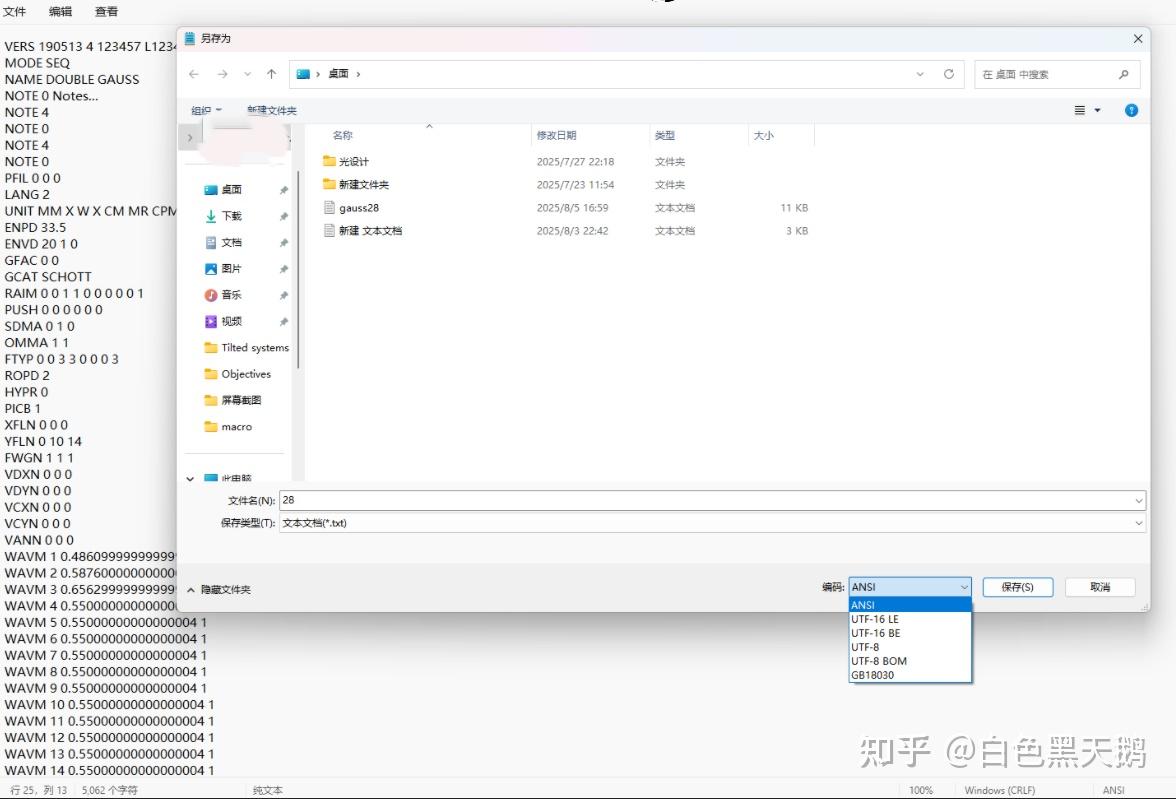
Task: Select the 视频 sidebar entry
Action: tap(231, 321)
